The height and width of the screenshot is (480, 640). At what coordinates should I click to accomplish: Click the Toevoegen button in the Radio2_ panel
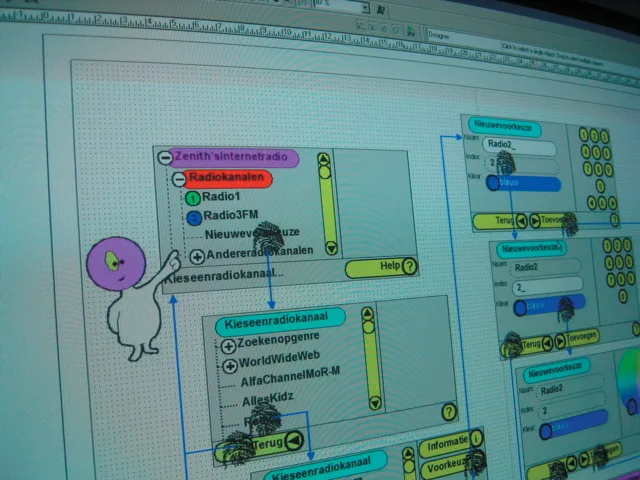point(553,221)
